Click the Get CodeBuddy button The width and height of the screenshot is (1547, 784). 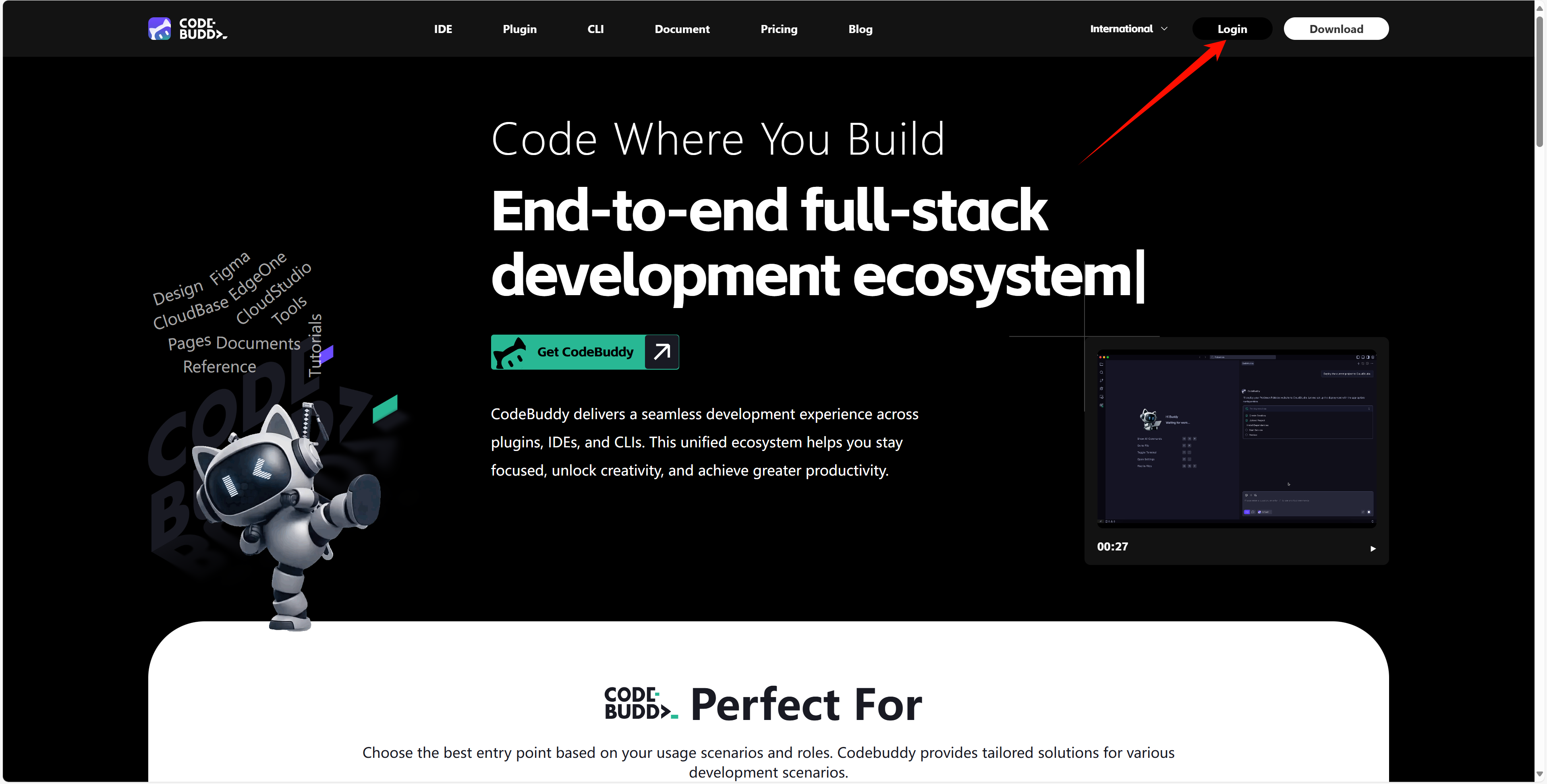(x=584, y=352)
